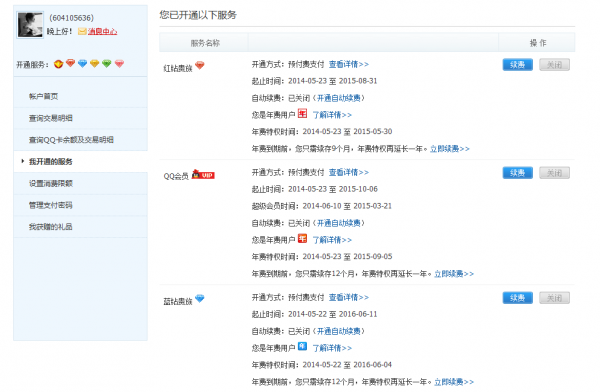Viewport: 600px width, 392px height.
Task: Click the green diamond icon in 开通服务 row
Action: tap(107, 64)
